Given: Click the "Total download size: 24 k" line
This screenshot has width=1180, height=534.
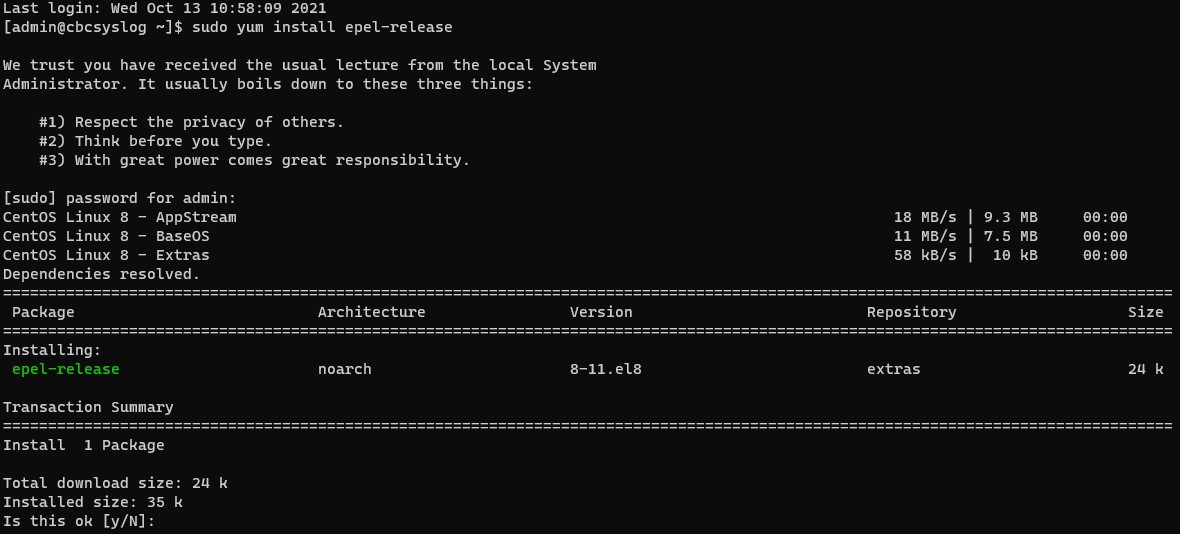Looking at the screenshot, I should (x=115, y=483).
